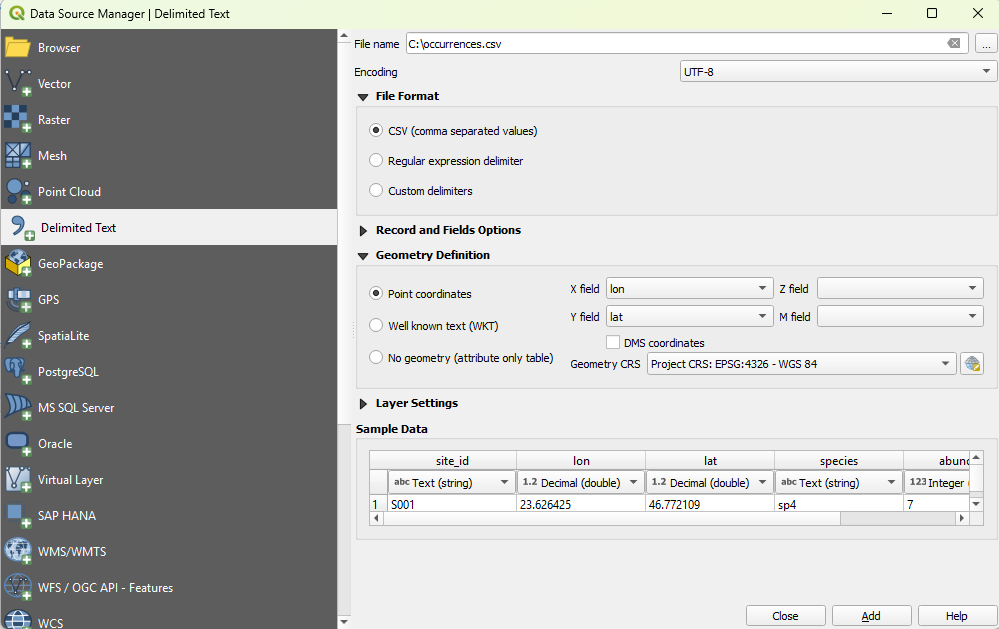Select No geometry (attribute only table)
Screen dimensions: 999x629
(x=376, y=358)
